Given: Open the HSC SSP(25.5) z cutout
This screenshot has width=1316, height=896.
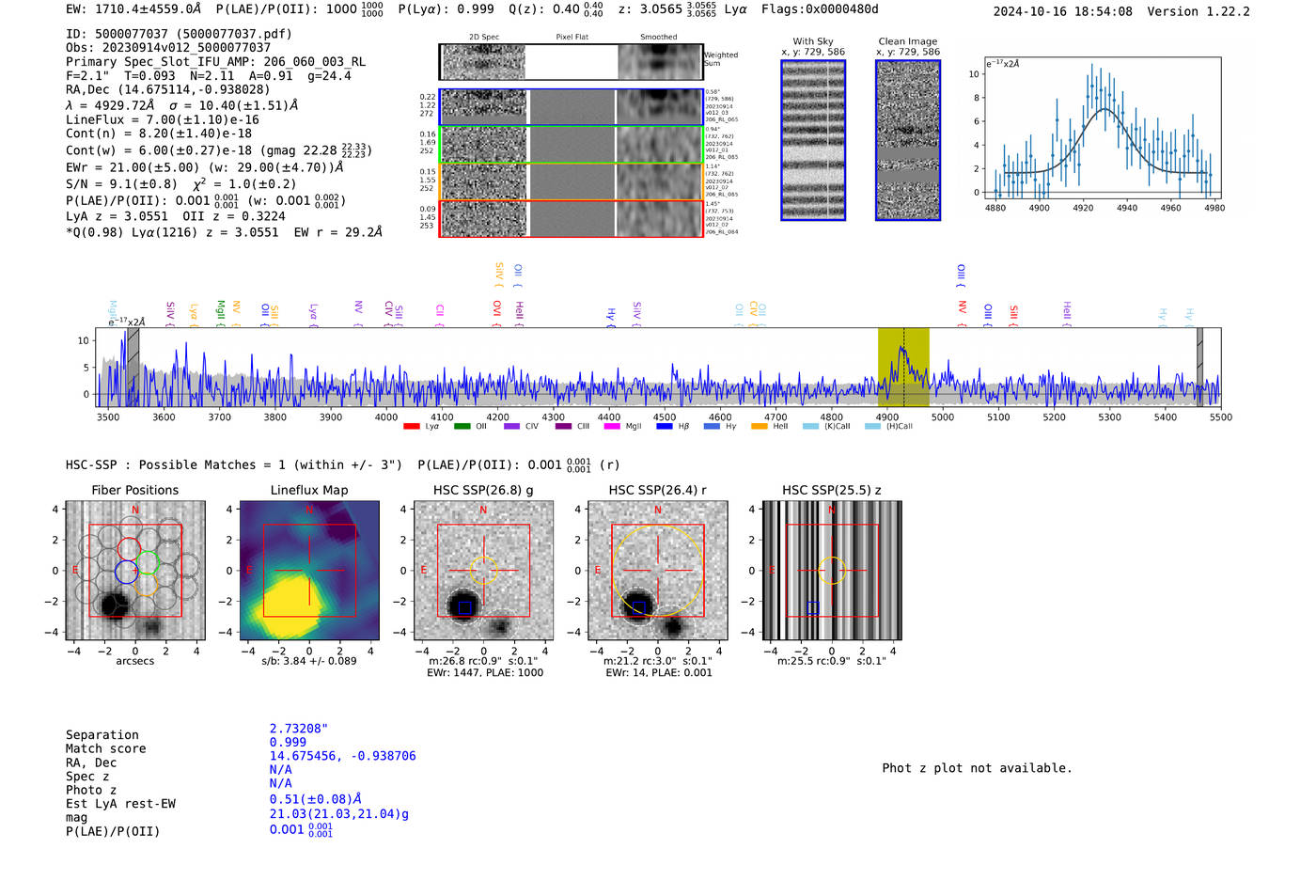Looking at the screenshot, I should click(x=832, y=571).
